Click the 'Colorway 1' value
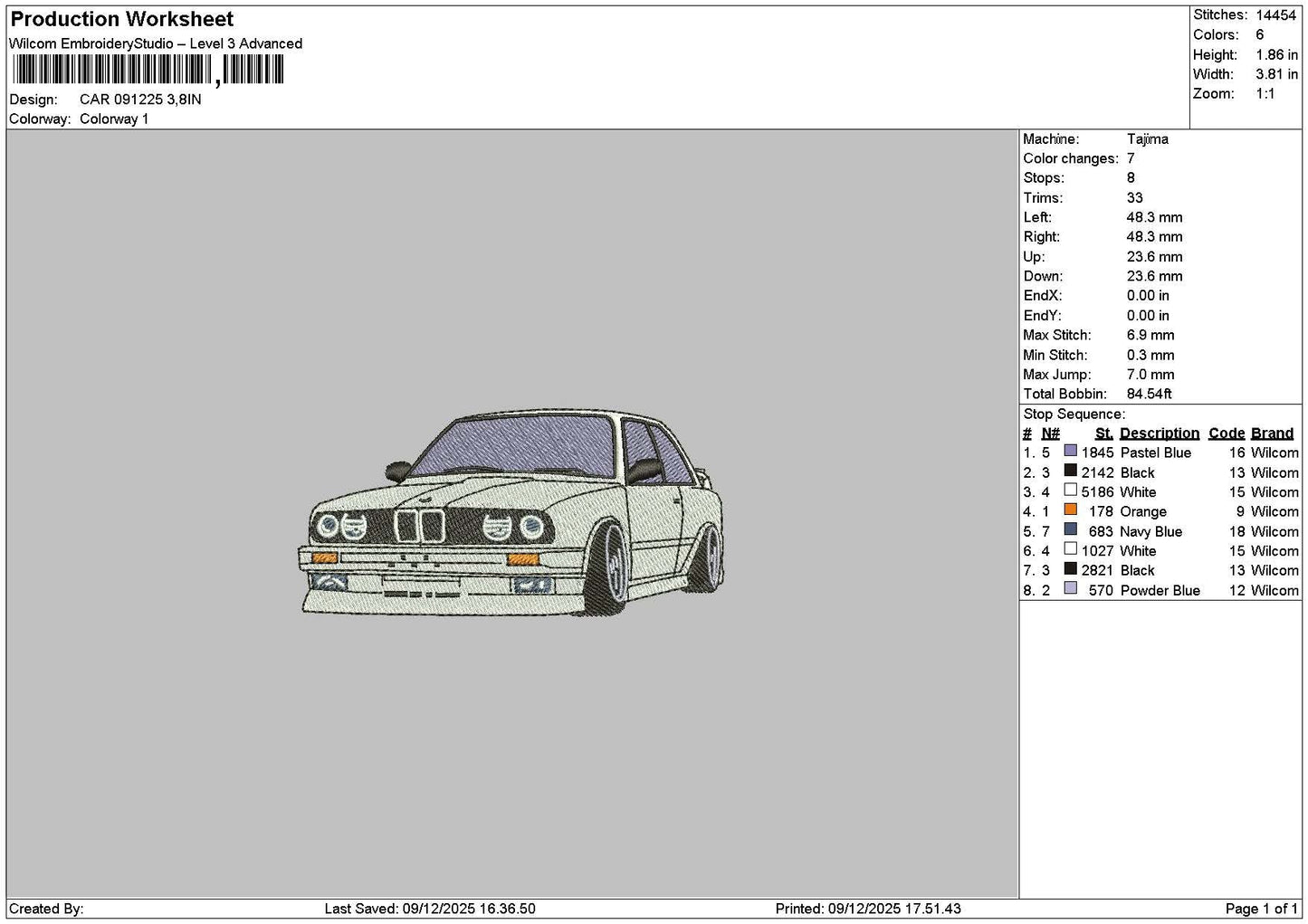The height and width of the screenshot is (924, 1308). pos(114,119)
